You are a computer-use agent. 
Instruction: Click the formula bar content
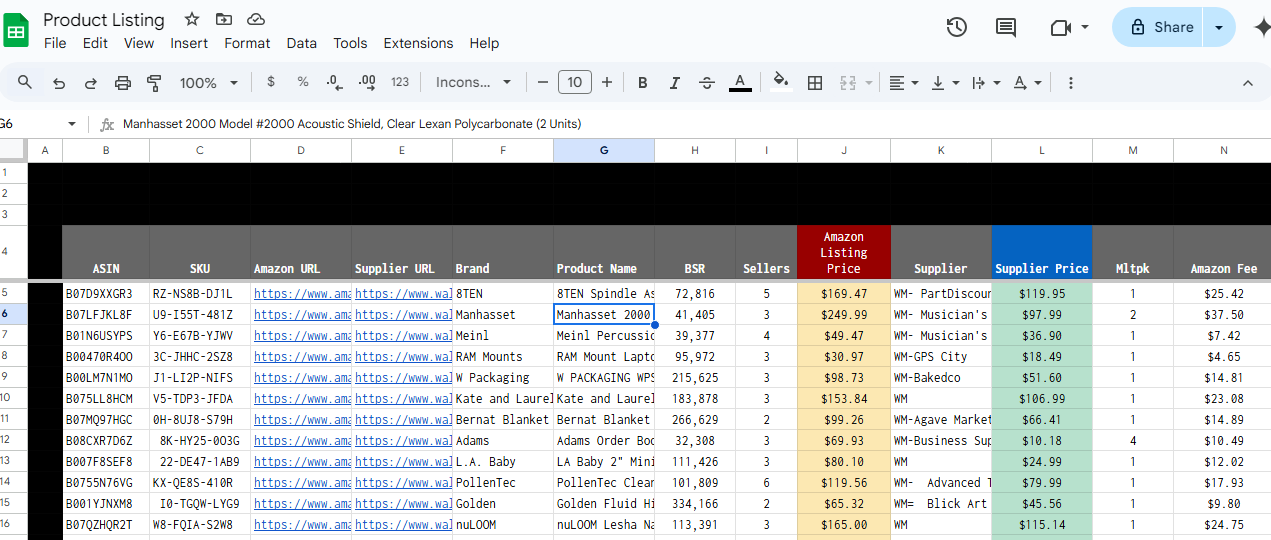pos(352,124)
